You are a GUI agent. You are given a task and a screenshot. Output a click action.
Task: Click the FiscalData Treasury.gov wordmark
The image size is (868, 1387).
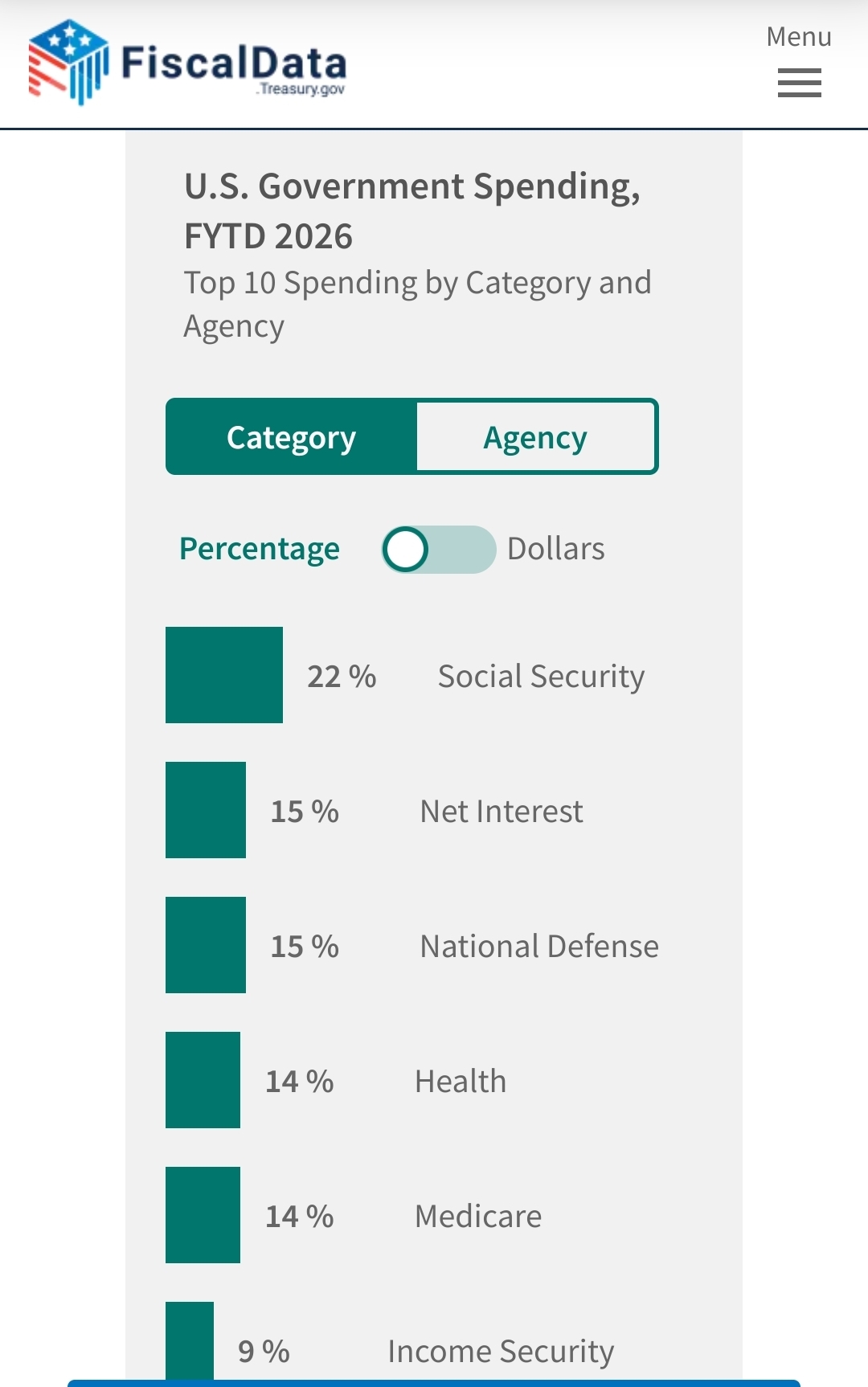(x=234, y=66)
